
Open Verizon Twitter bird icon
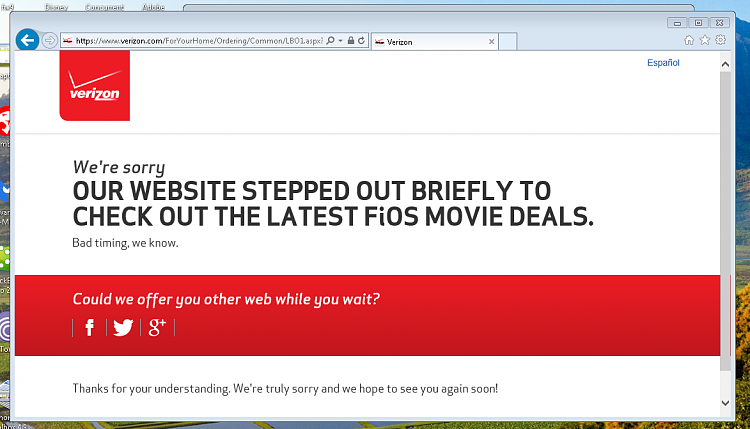pos(123,328)
